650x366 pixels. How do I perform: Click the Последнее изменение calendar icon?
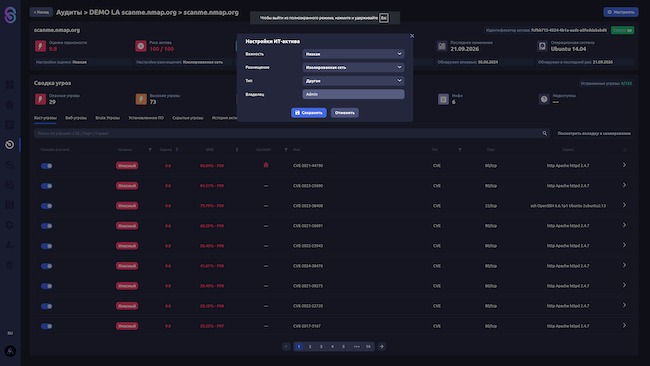click(x=442, y=46)
